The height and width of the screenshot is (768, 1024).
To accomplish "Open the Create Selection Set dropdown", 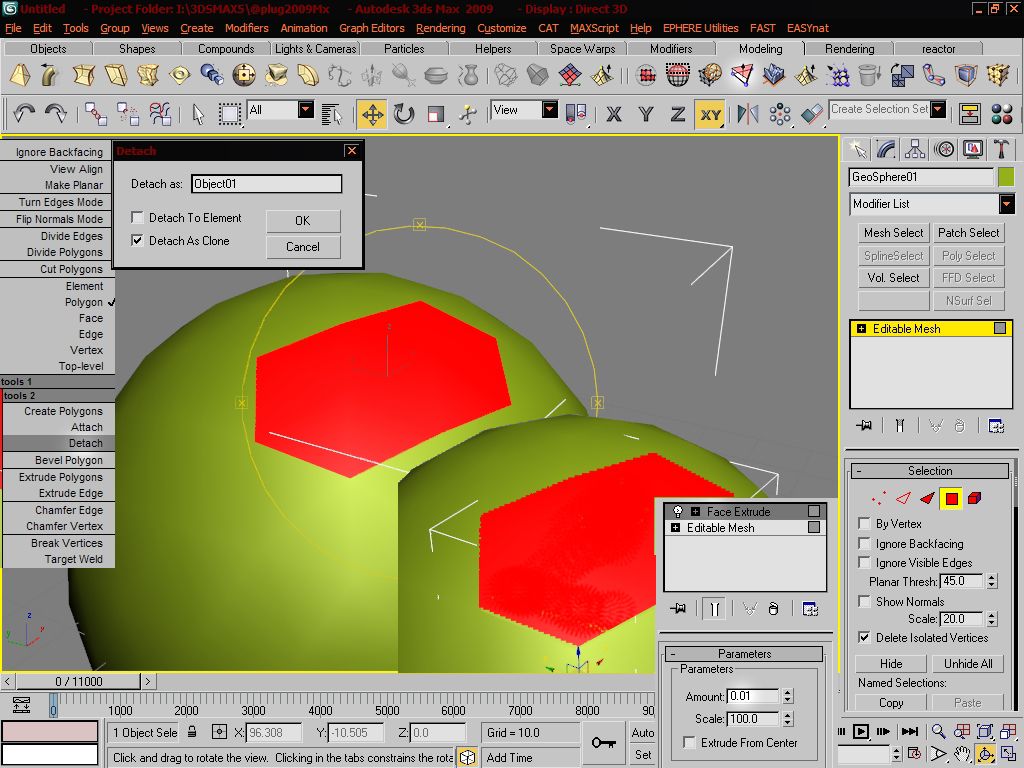I will [x=938, y=110].
